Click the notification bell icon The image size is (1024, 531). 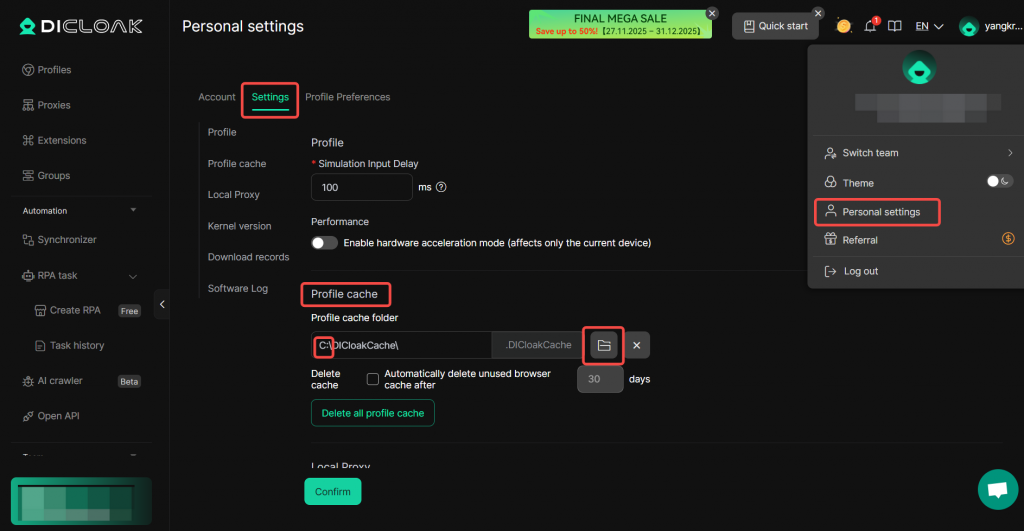870,26
